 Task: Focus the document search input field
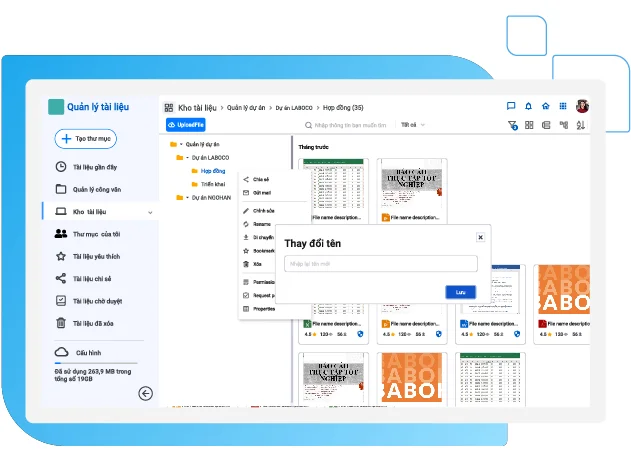350,126
